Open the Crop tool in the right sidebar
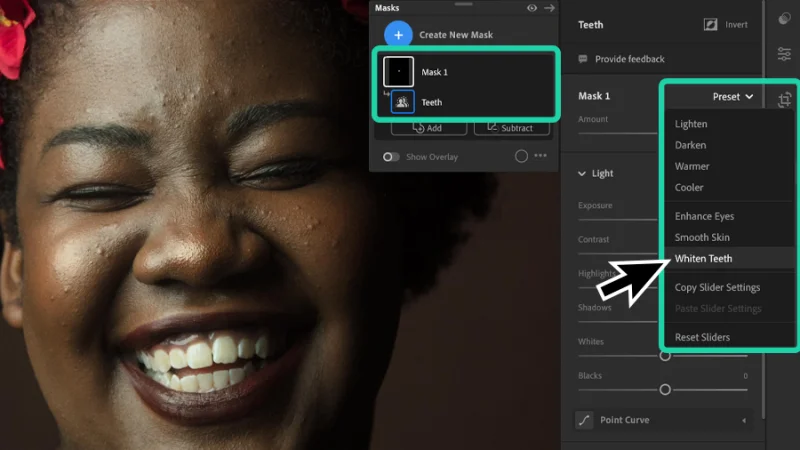Image resolution: width=800 pixels, height=450 pixels. pos(785,99)
